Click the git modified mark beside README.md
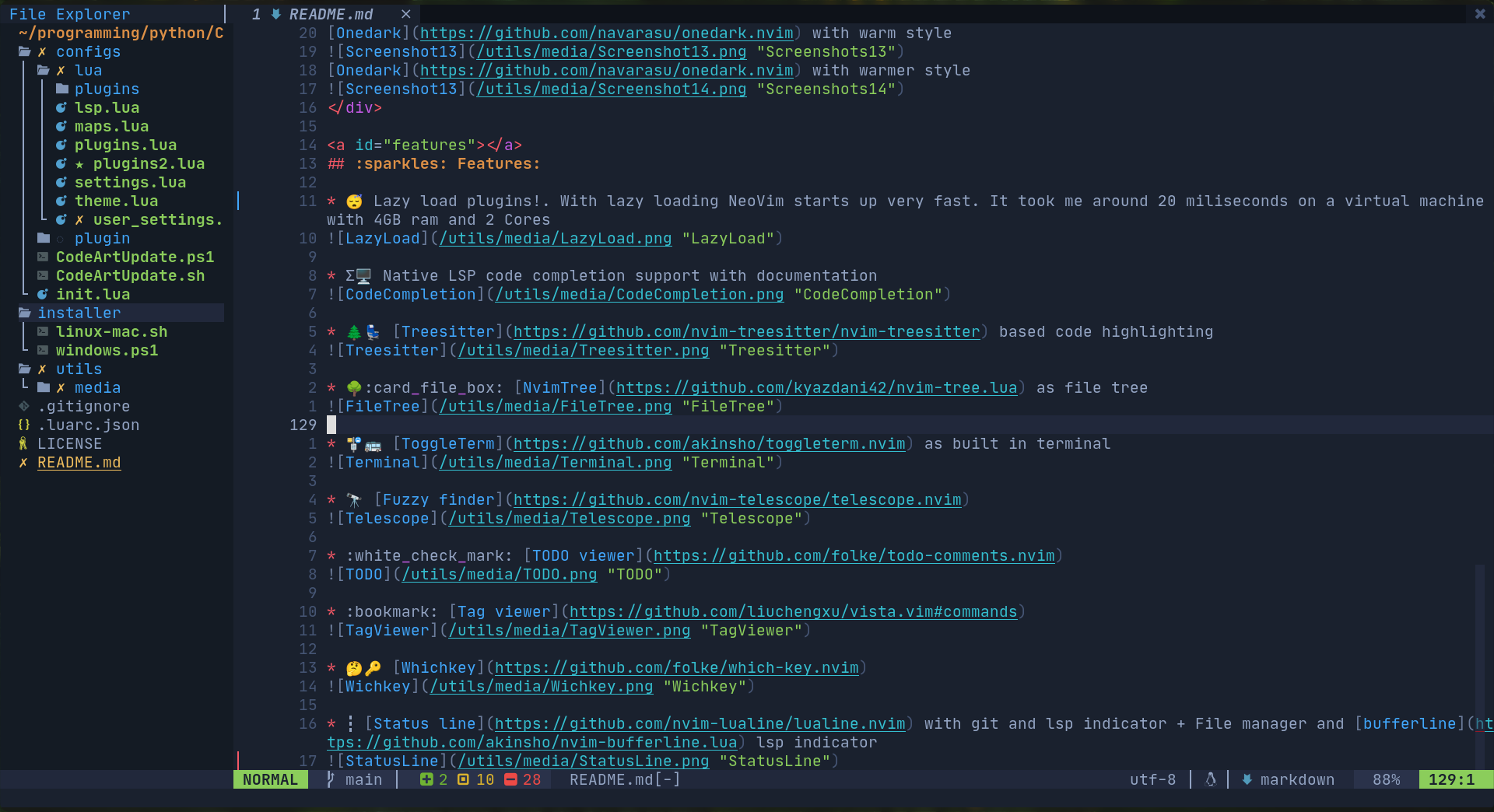 23,463
